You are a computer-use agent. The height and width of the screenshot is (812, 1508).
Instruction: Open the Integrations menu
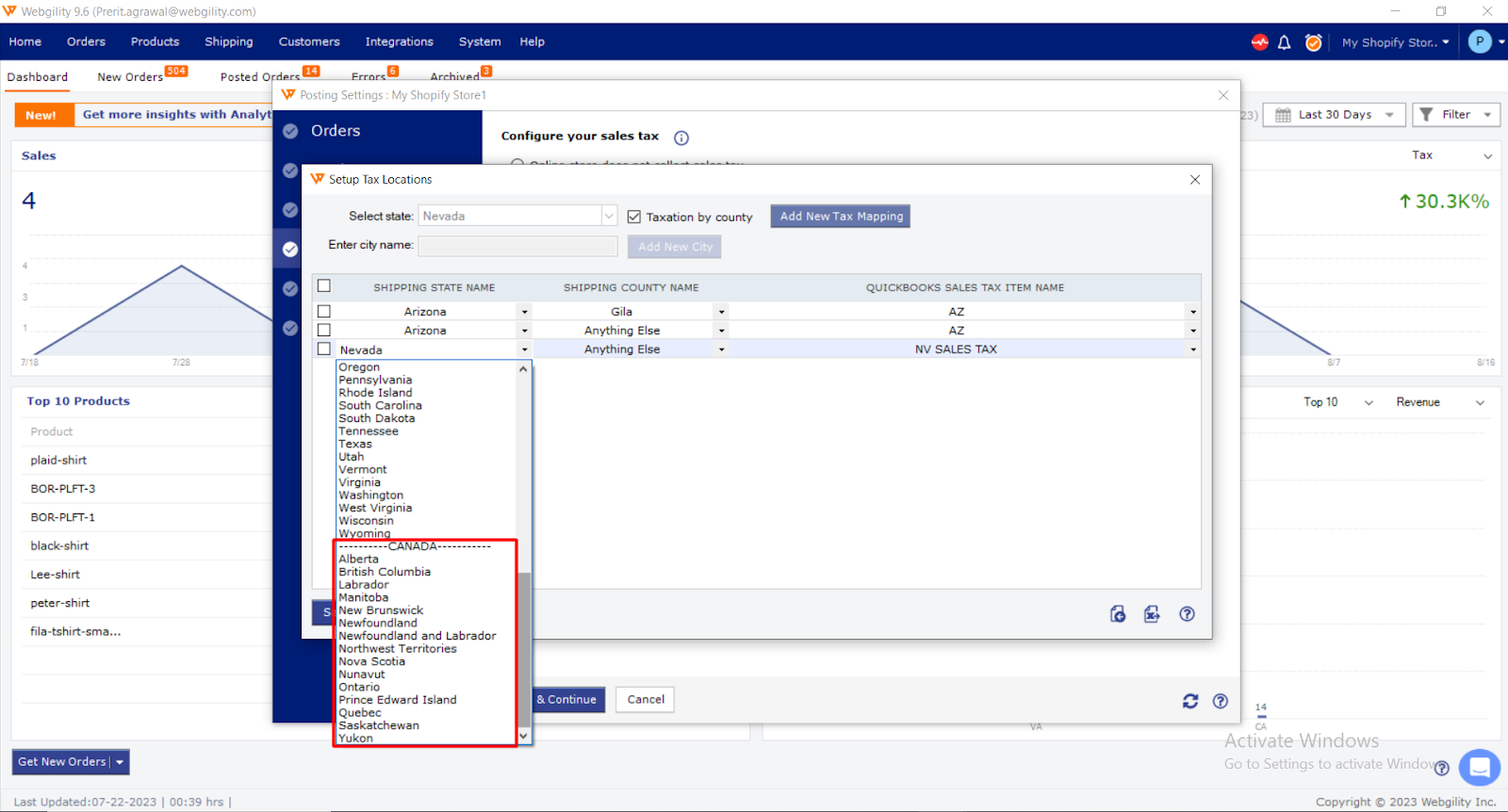pos(400,41)
